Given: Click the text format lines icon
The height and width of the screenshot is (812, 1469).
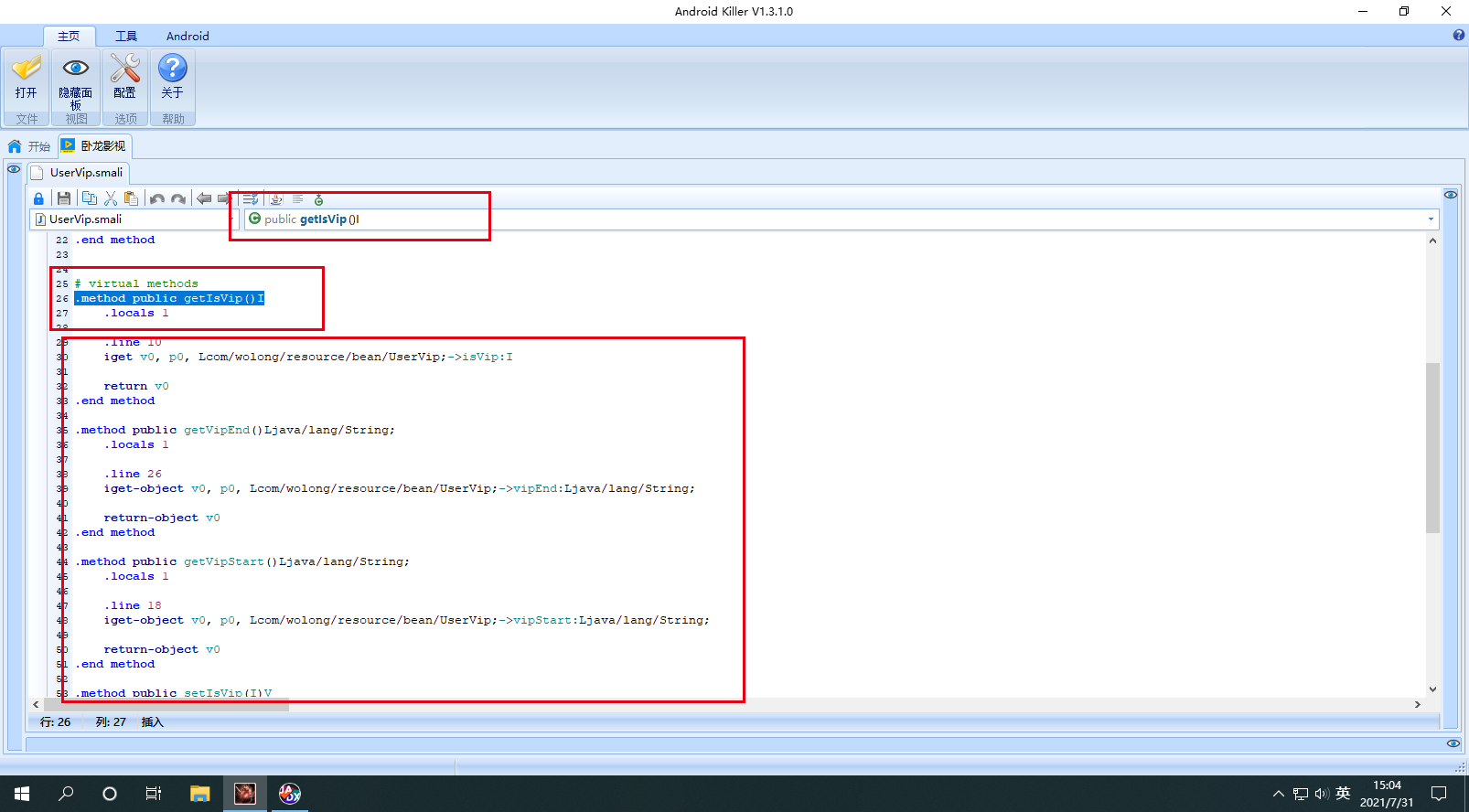Looking at the screenshot, I should [298, 198].
